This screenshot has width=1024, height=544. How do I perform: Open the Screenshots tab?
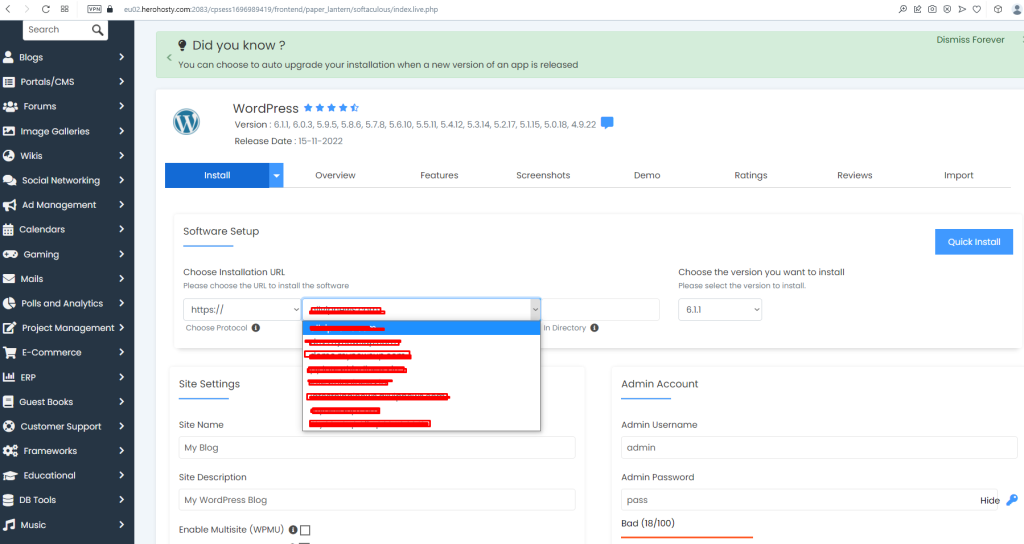(x=543, y=175)
